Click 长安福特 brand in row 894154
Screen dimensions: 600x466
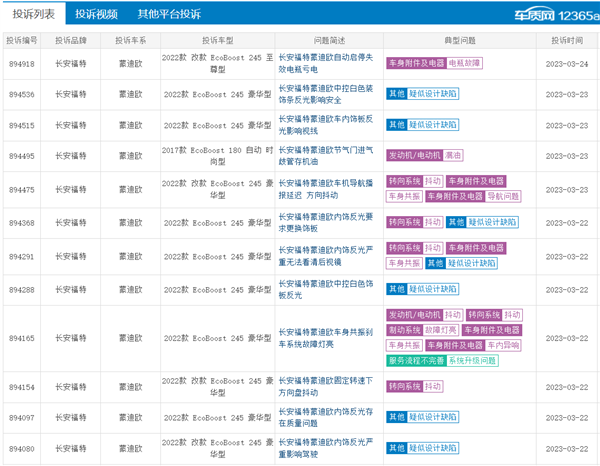71,387
